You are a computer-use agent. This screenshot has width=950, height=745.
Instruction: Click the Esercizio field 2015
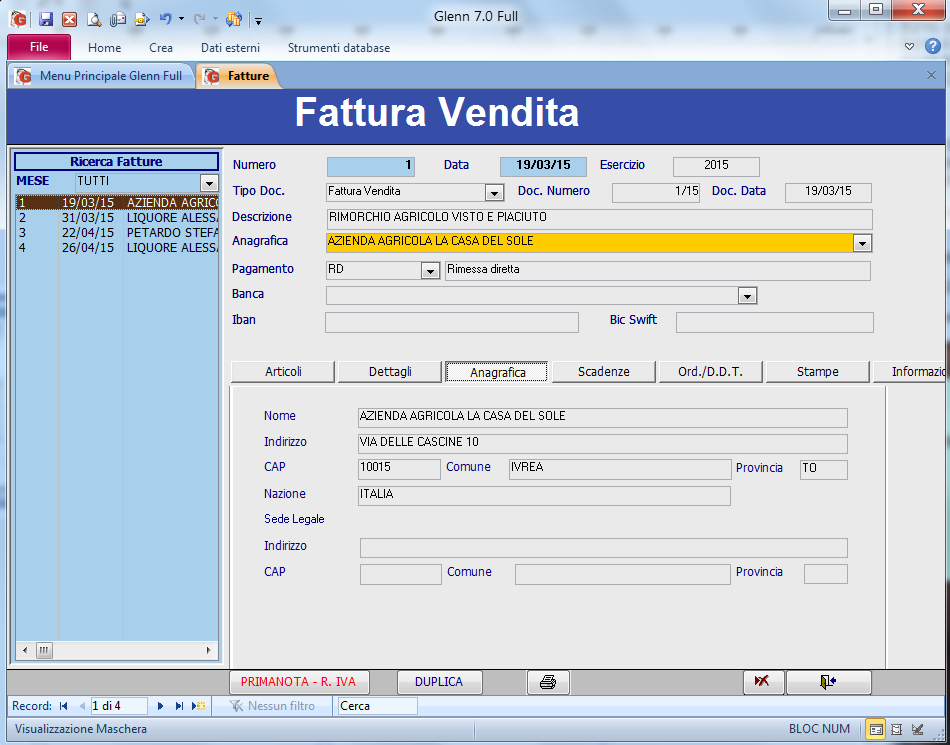pyautogui.click(x=716, y=167)
